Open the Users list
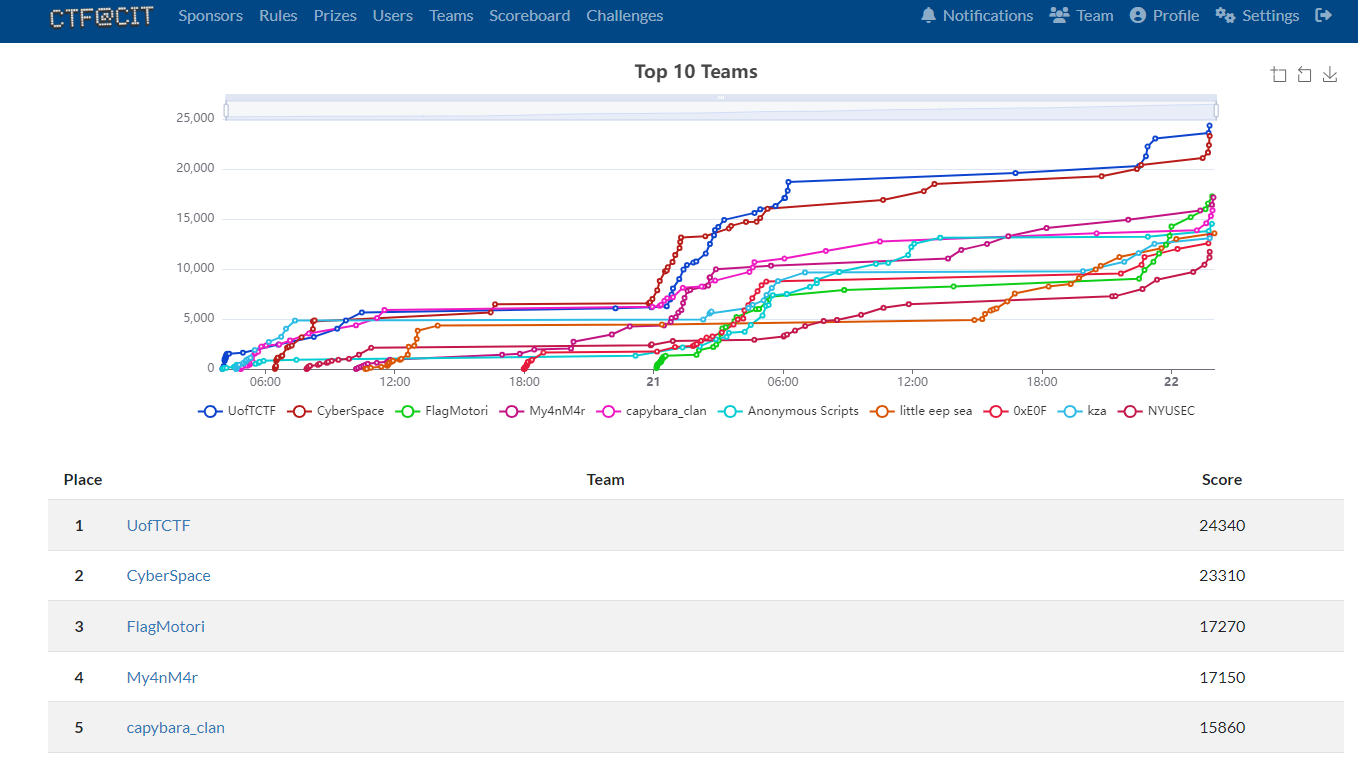1358x757 pixels. click(393, 16)
